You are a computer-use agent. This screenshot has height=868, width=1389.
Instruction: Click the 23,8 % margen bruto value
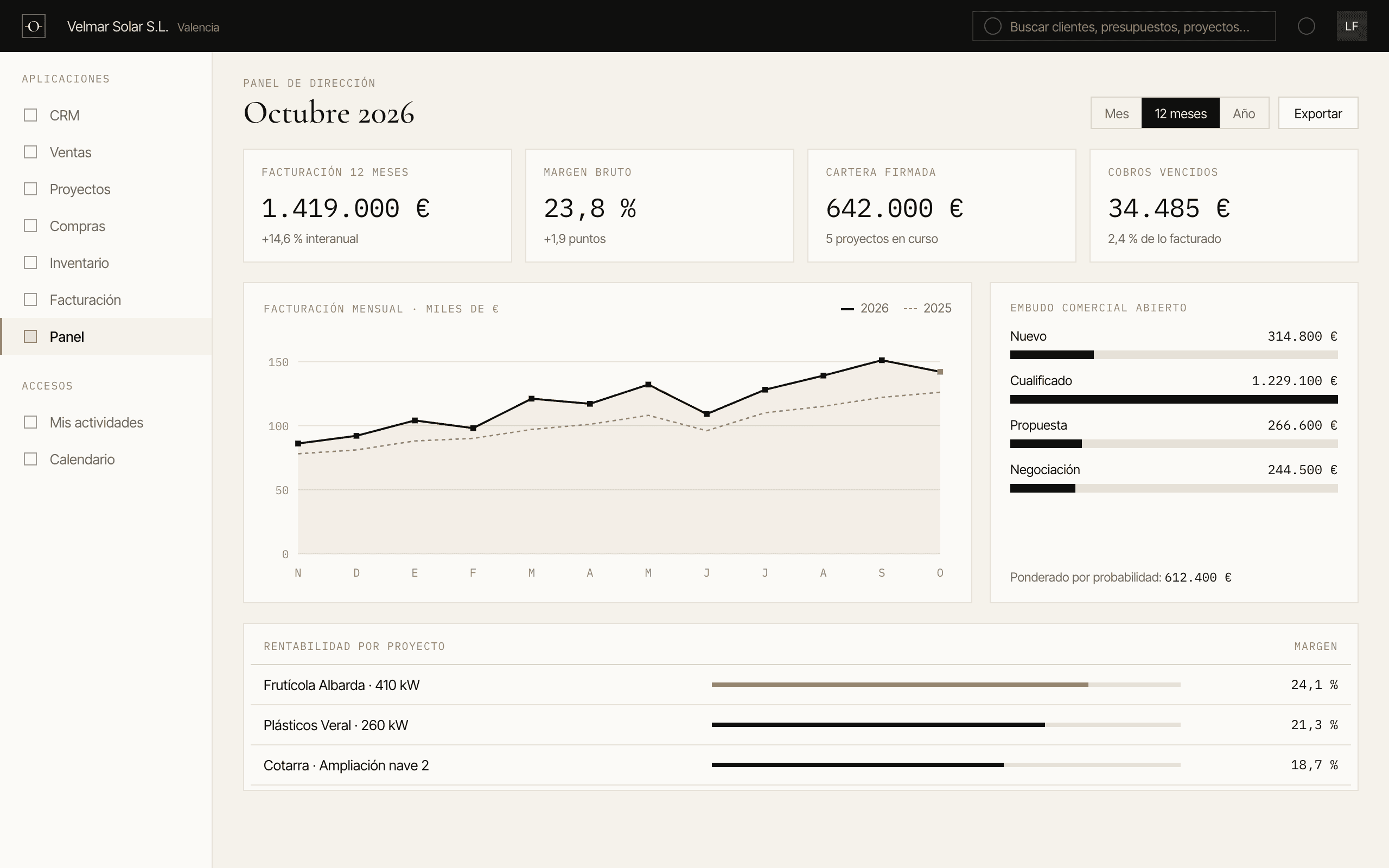pos(590,208)
